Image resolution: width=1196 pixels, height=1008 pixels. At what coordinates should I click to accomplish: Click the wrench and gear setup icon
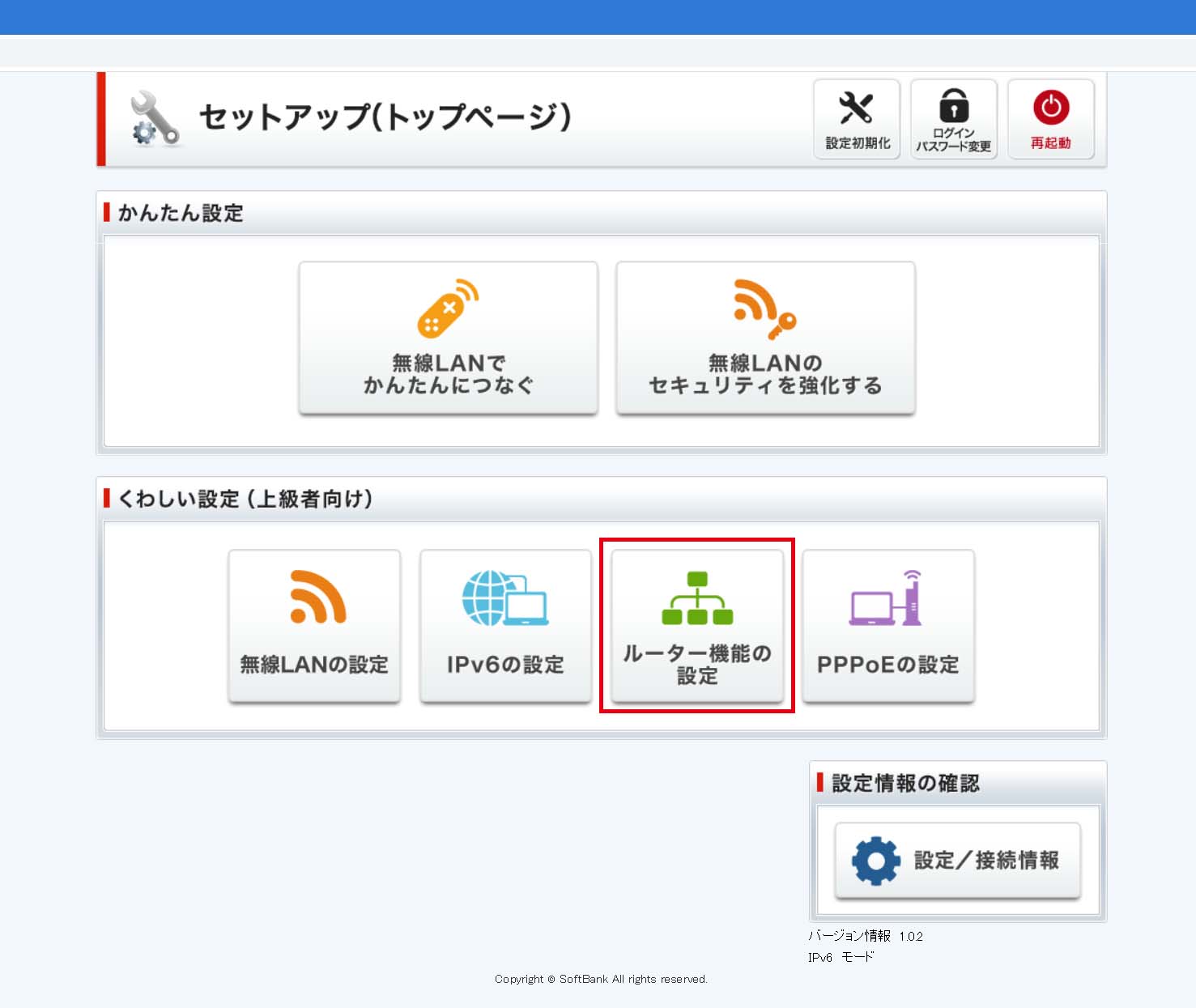click(155, 119)
